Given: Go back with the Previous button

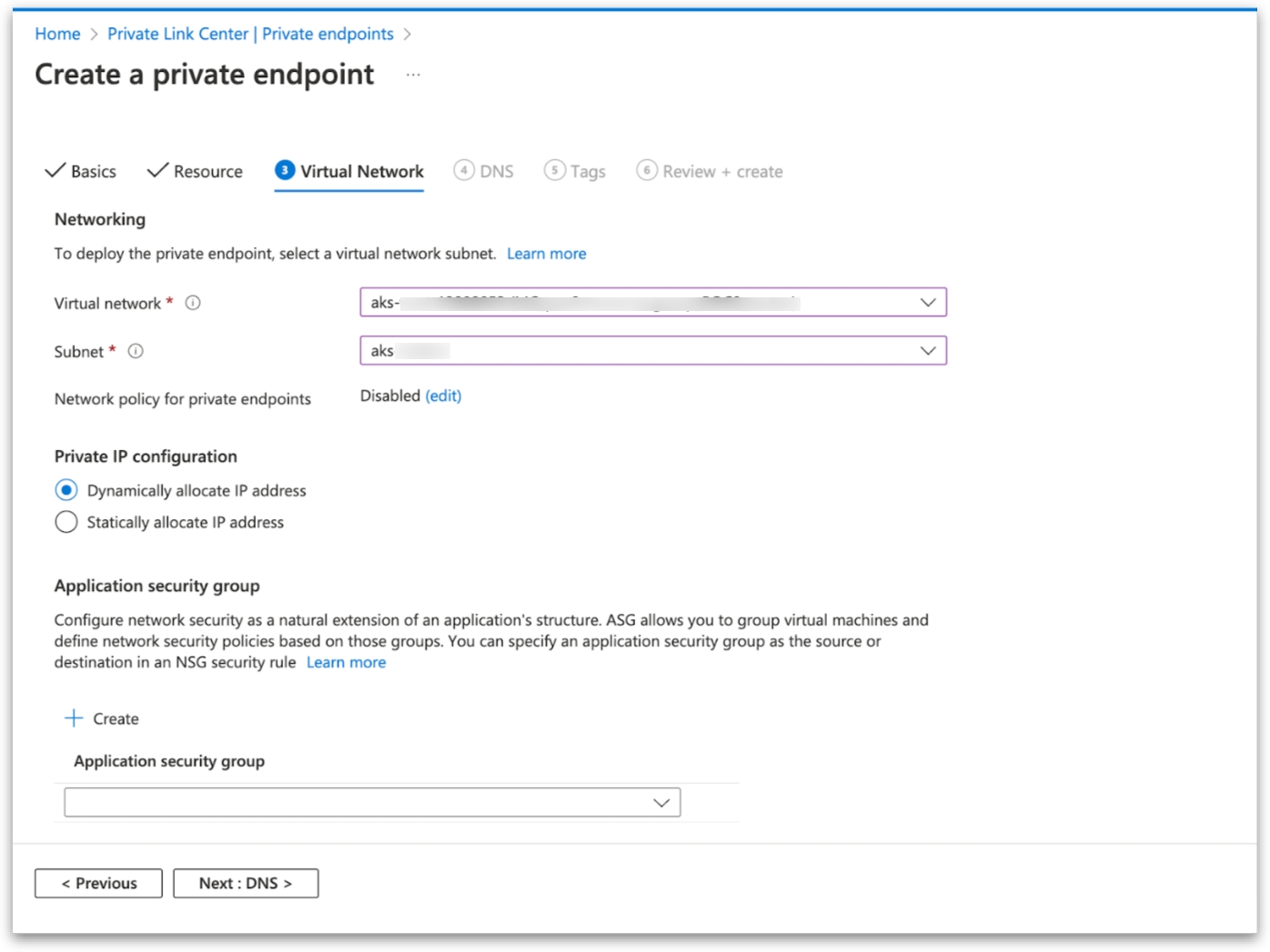Looking at the screenshot, I should click(x=98, y=883).
